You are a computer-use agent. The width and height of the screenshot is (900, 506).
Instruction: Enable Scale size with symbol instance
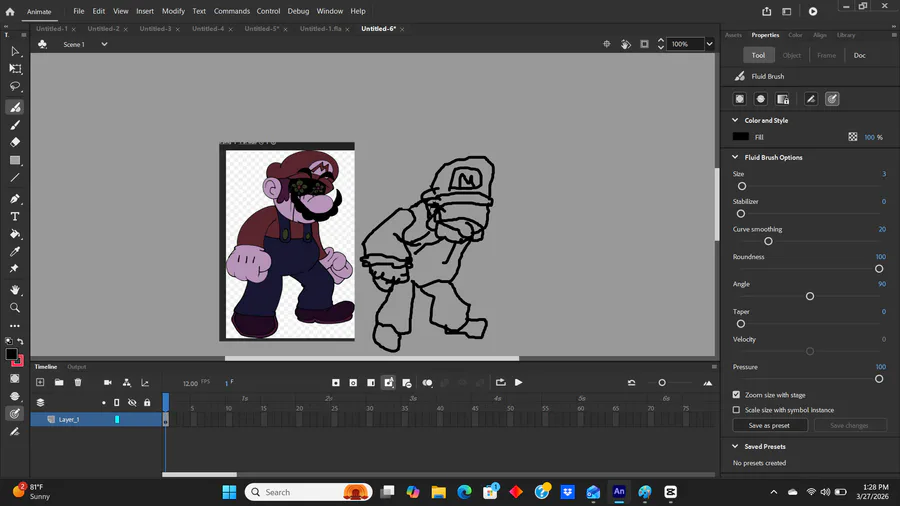[x=737, y=410]
